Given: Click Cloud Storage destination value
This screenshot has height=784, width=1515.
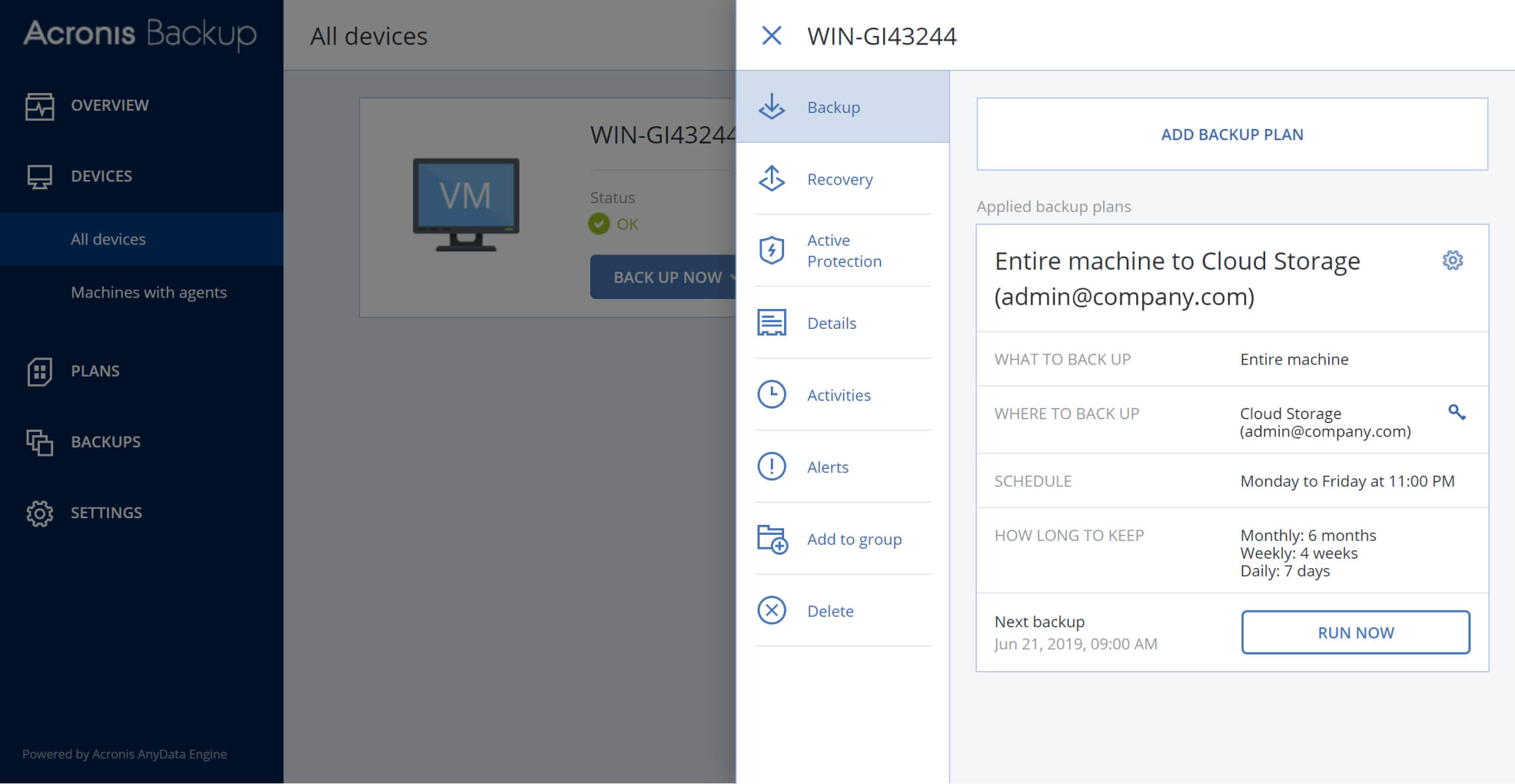Looking at the screenshot, I should (1325, 423).
